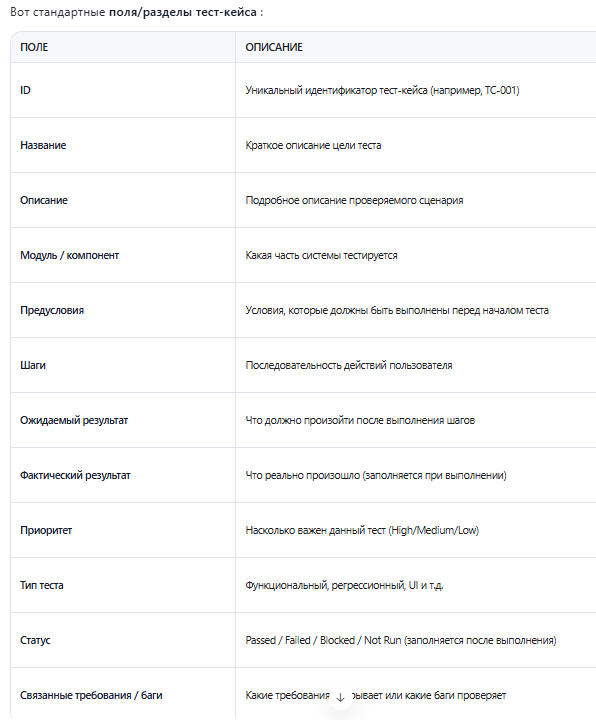This screenshot has width=596, height=720.
Task: Click the Приоритет field cell
Action: coord(123,530)
